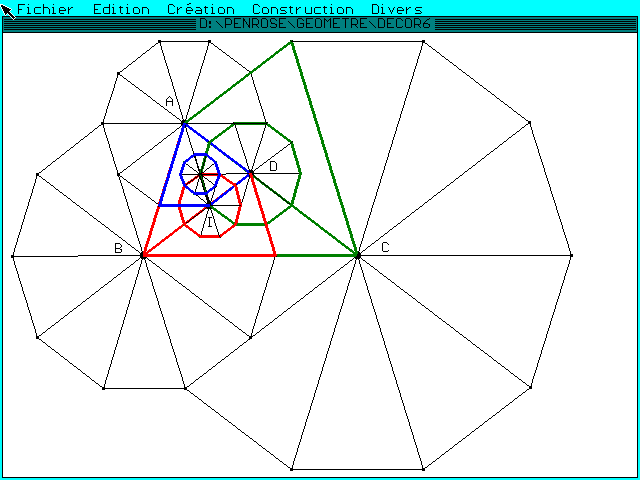Open the Divers menu
The image size is (640, 480).
click(397, 9)
